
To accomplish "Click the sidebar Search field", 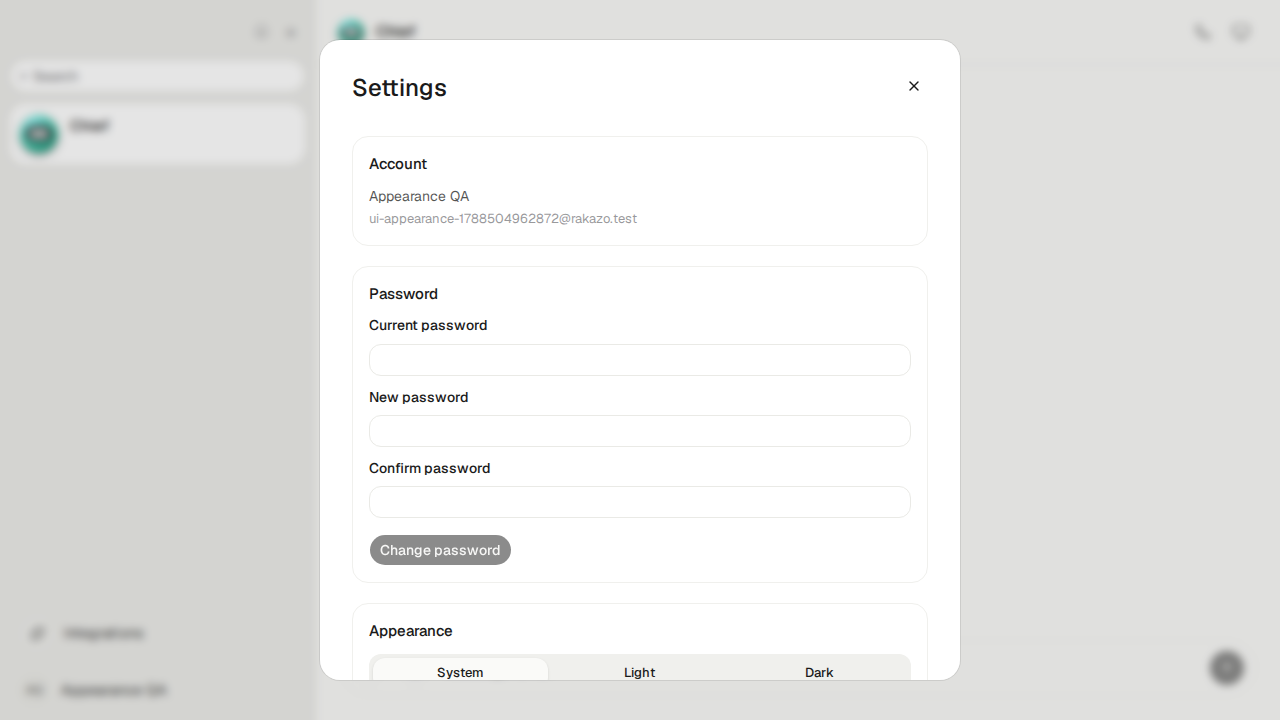I will coord(157,76).
